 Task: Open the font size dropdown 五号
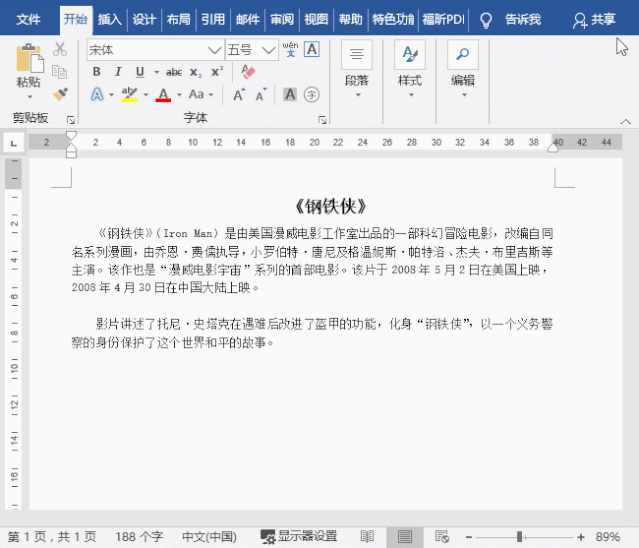pos(269,50)
